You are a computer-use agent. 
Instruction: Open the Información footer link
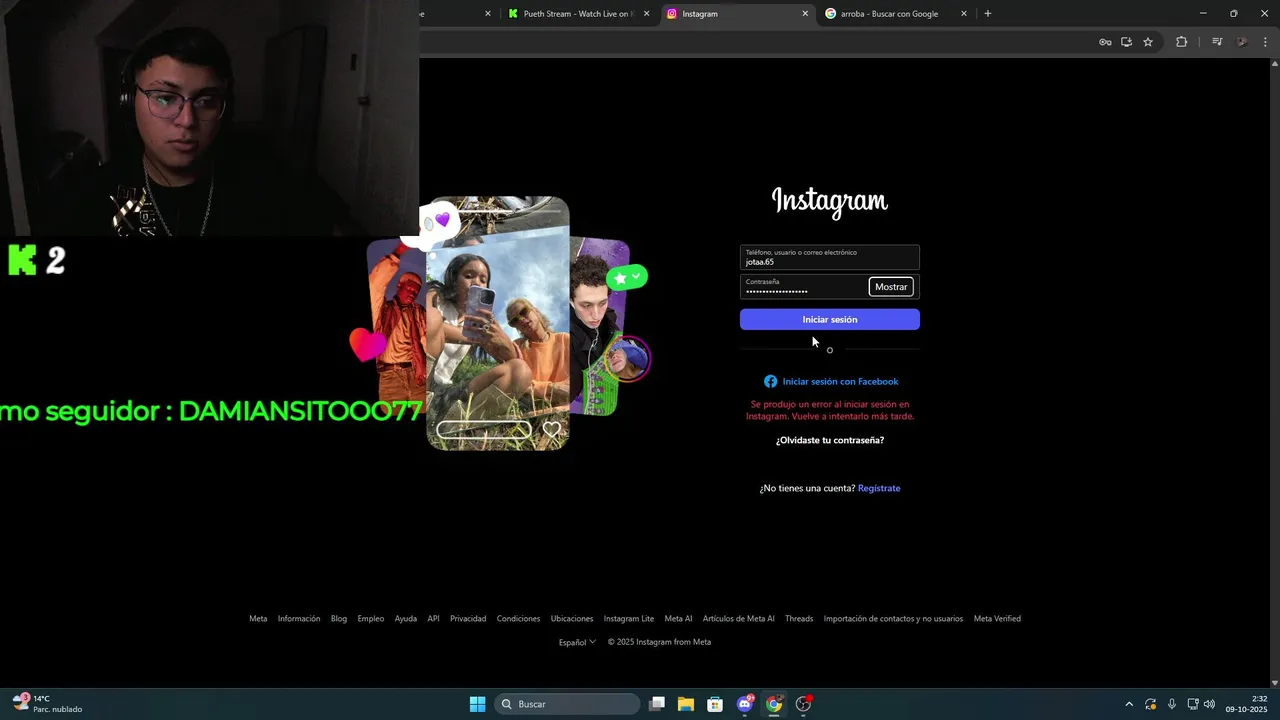click(299, 618)
